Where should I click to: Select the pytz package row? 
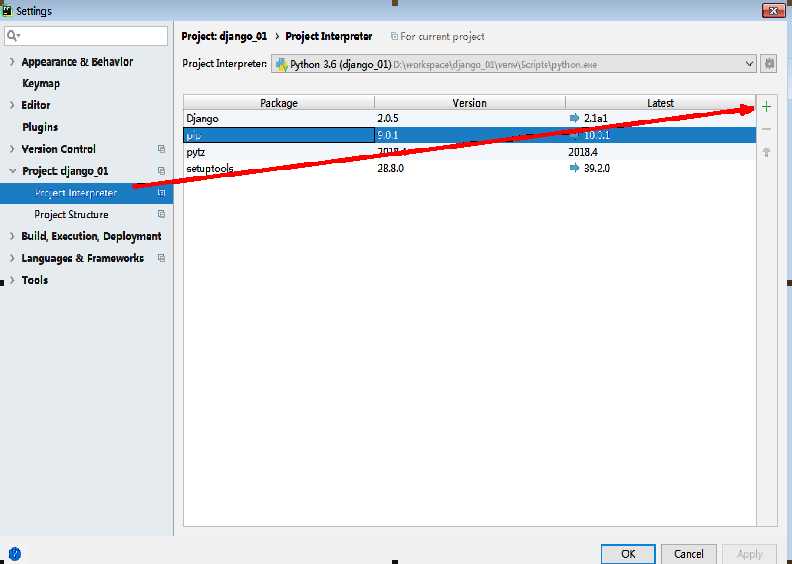[470, 151]
